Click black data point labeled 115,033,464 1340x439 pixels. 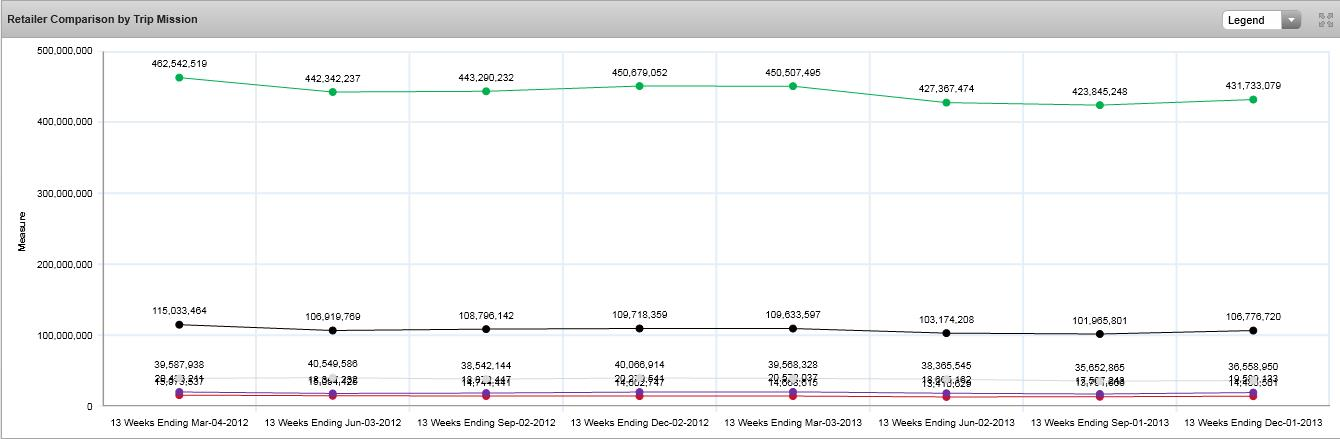pyautogui.click(x=179, y=325)
